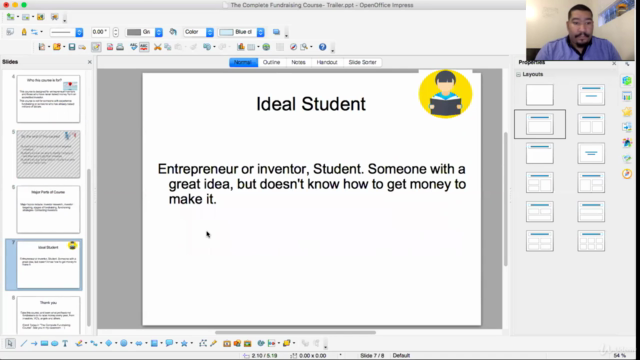
Task: Copy using the toolbar Copy icon
Action: [x=168, y=47]
